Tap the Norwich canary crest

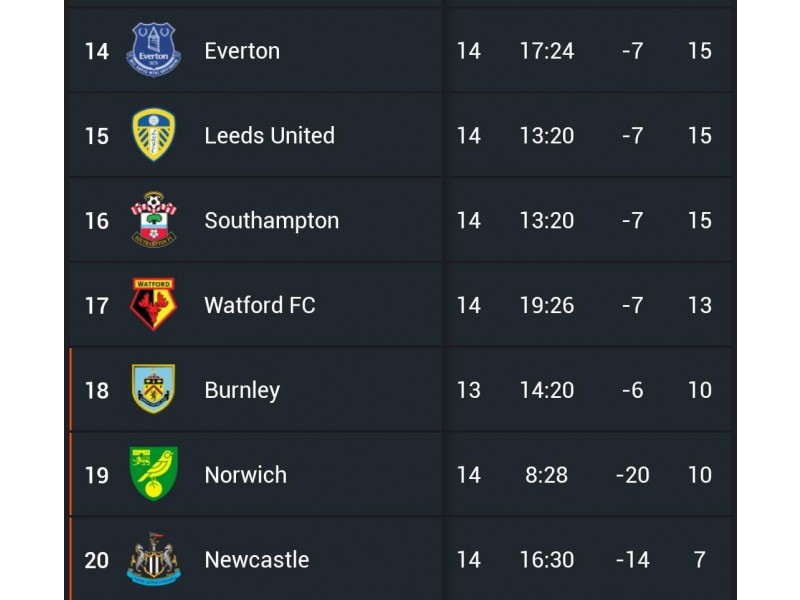154,474
